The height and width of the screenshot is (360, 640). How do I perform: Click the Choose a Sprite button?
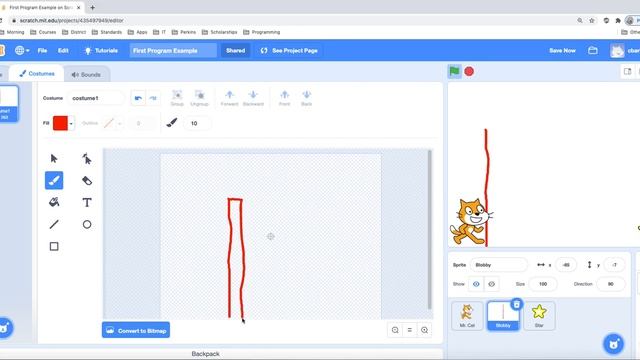613,344
